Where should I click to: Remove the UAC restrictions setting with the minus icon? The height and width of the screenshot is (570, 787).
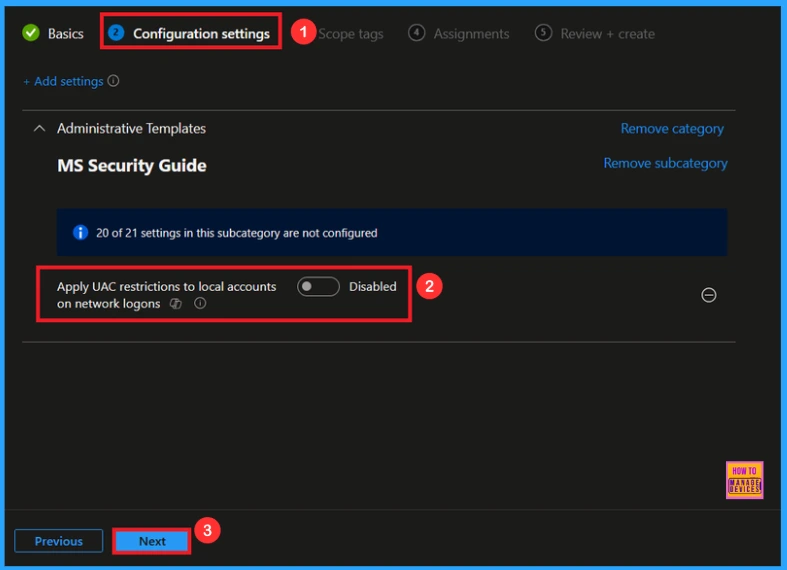click(708, 295)
